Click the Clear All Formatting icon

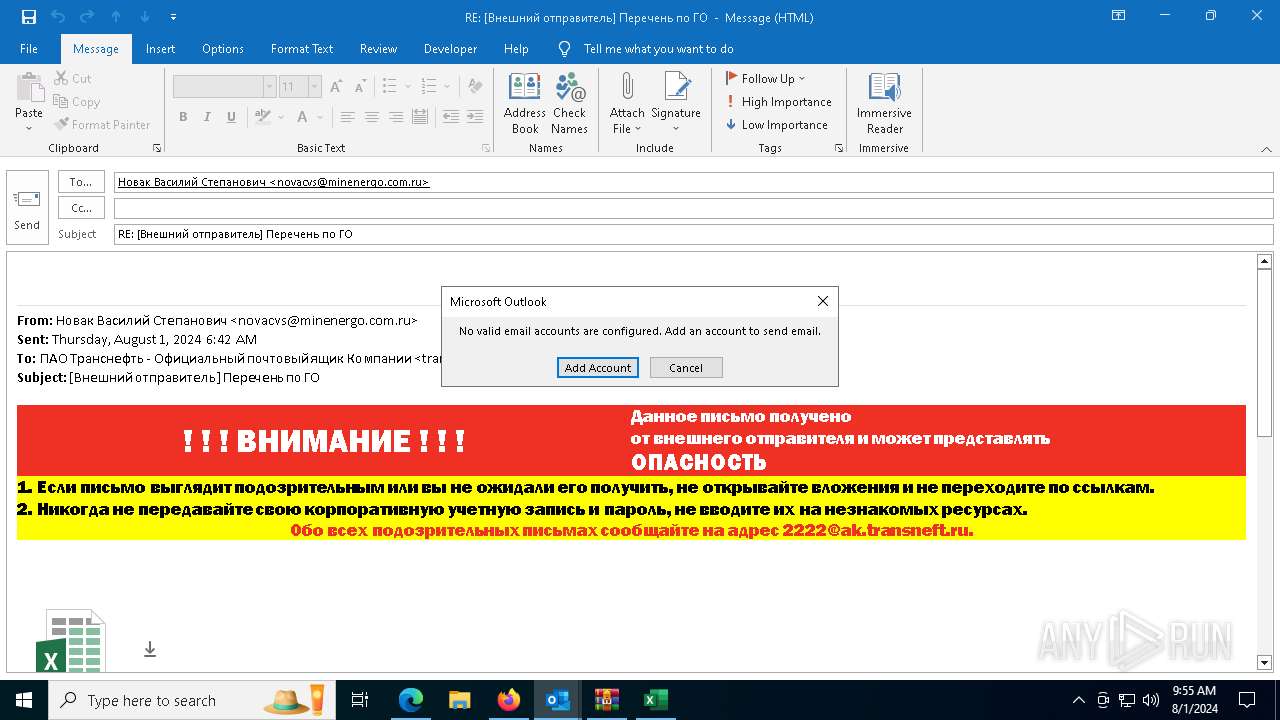(x=475, y=87)
